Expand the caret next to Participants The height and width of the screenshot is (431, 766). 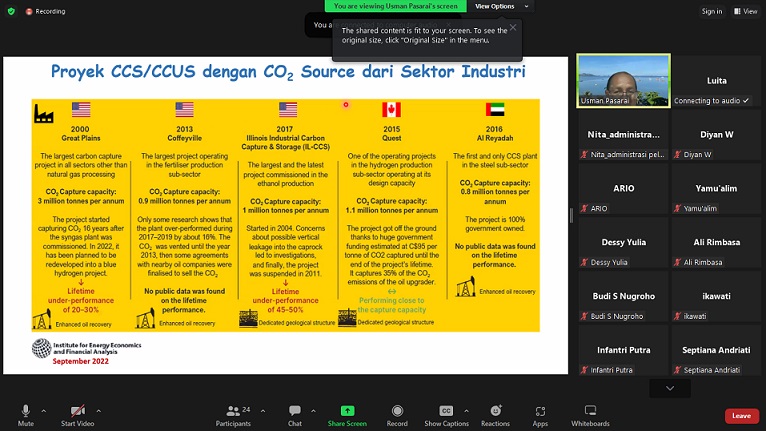[262, 408]
